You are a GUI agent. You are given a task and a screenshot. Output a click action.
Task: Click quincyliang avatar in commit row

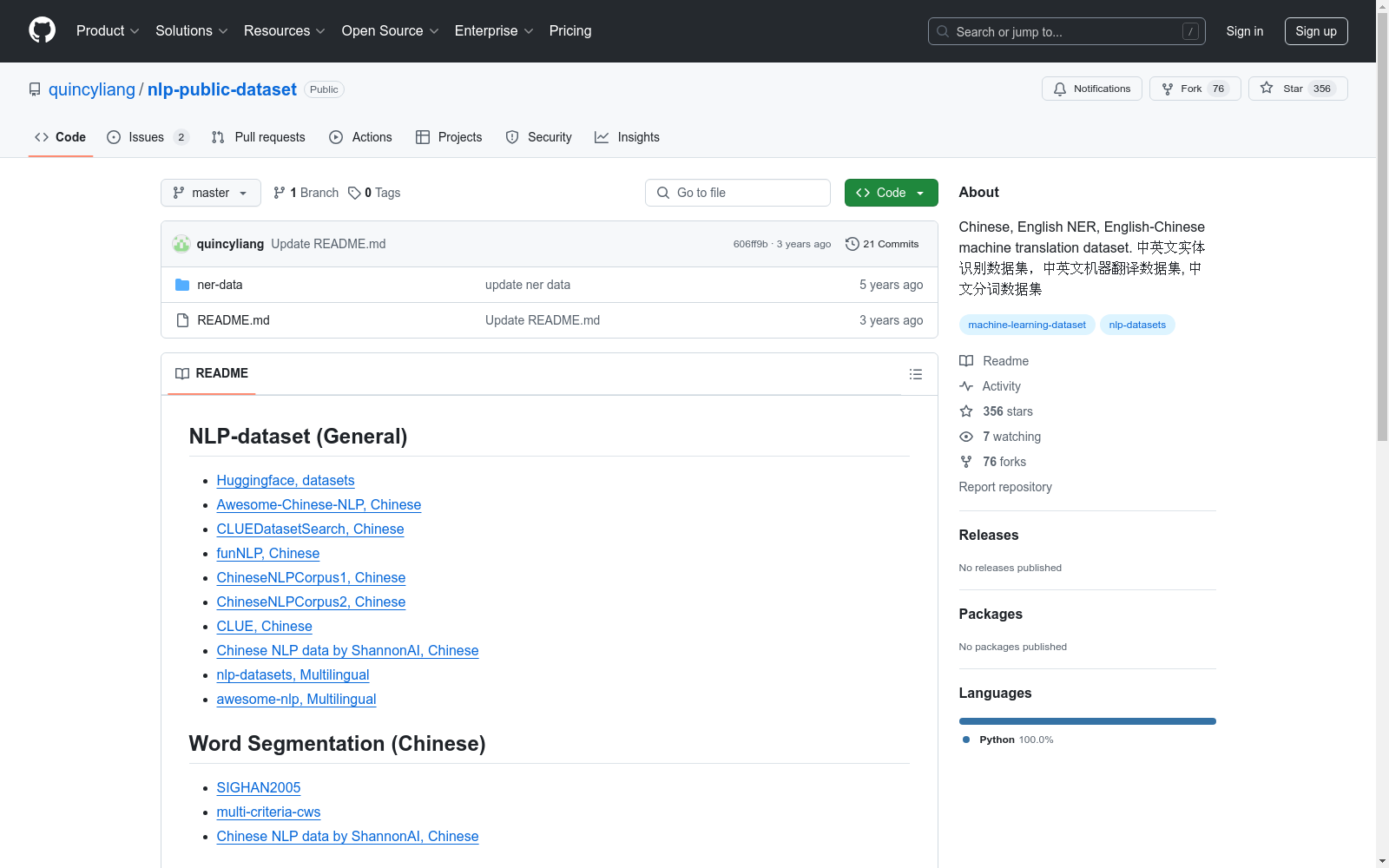[181, 244]
